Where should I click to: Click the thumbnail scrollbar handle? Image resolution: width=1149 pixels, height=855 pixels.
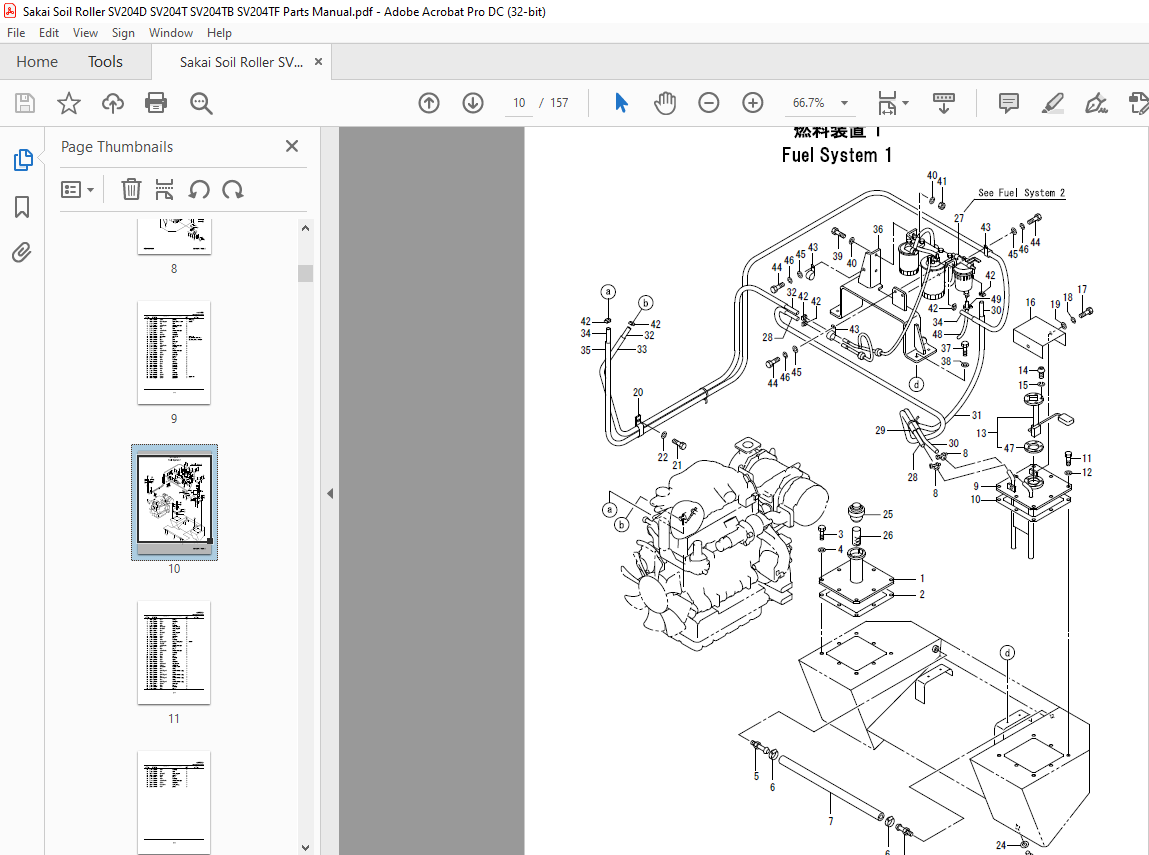coord(306,273)
